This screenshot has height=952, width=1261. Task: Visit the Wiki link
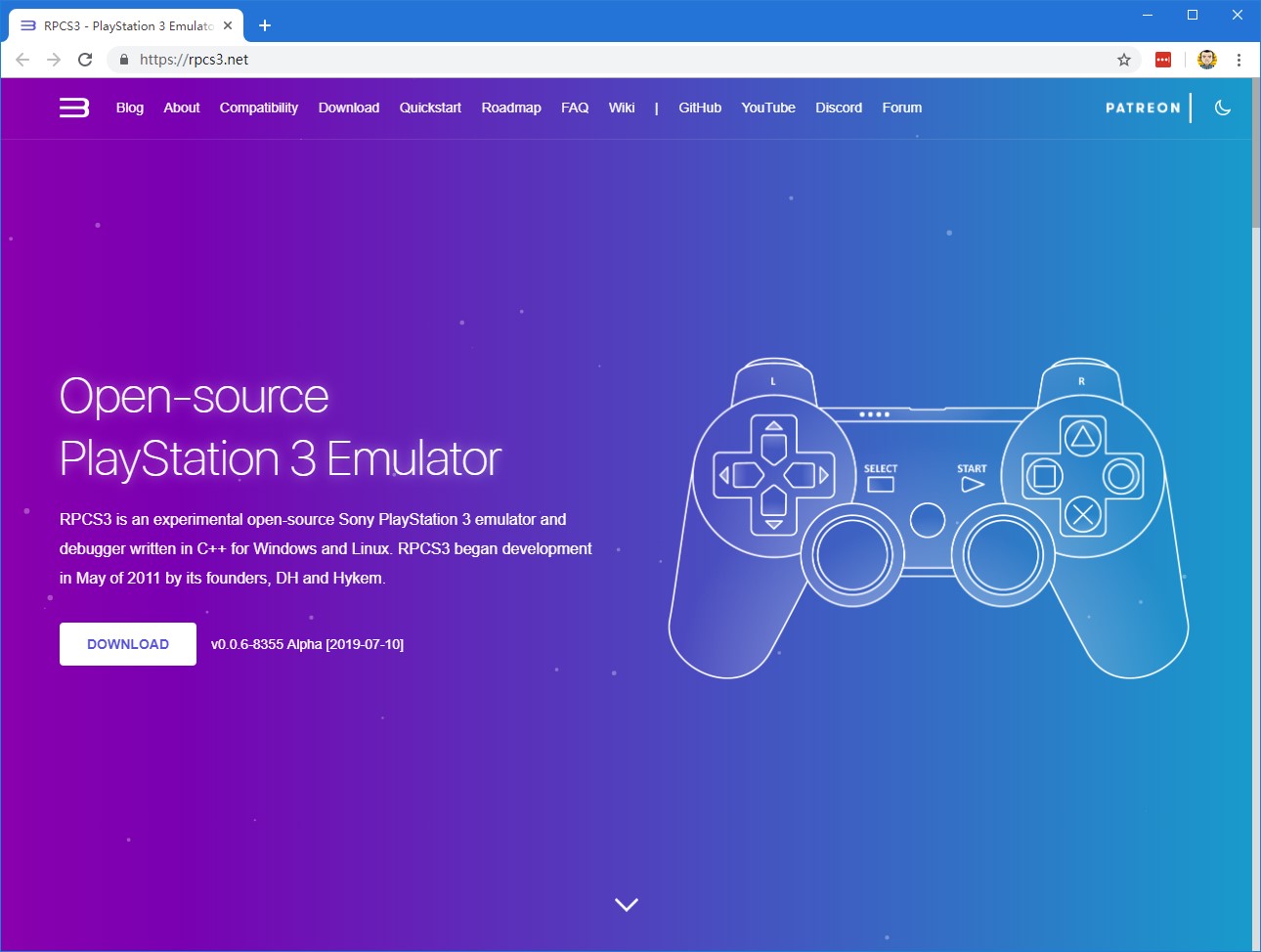(x=622, y=108)
